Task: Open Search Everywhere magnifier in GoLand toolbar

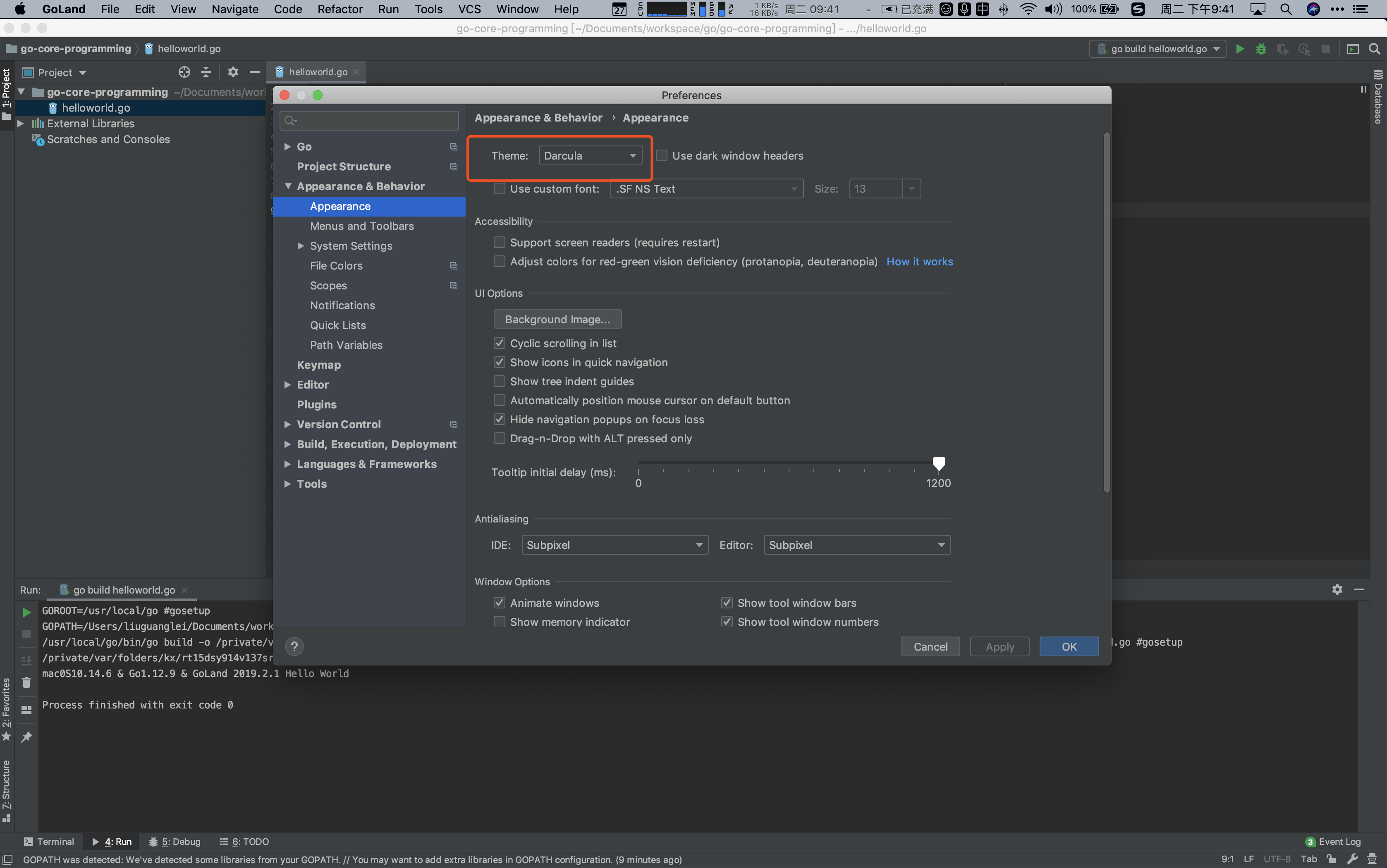Action: 1374,49
